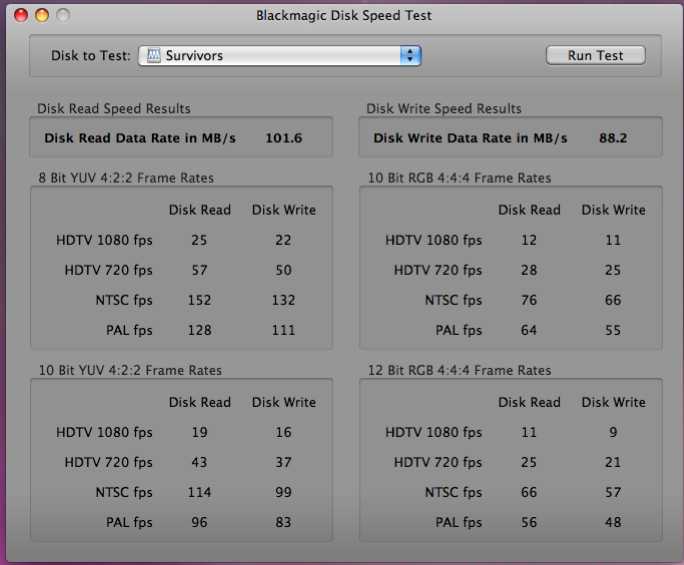The image size is (684, 565).
Task: Click 12 Bit RGB HDTV 1080 write value 9
Action: click(613, 432)
